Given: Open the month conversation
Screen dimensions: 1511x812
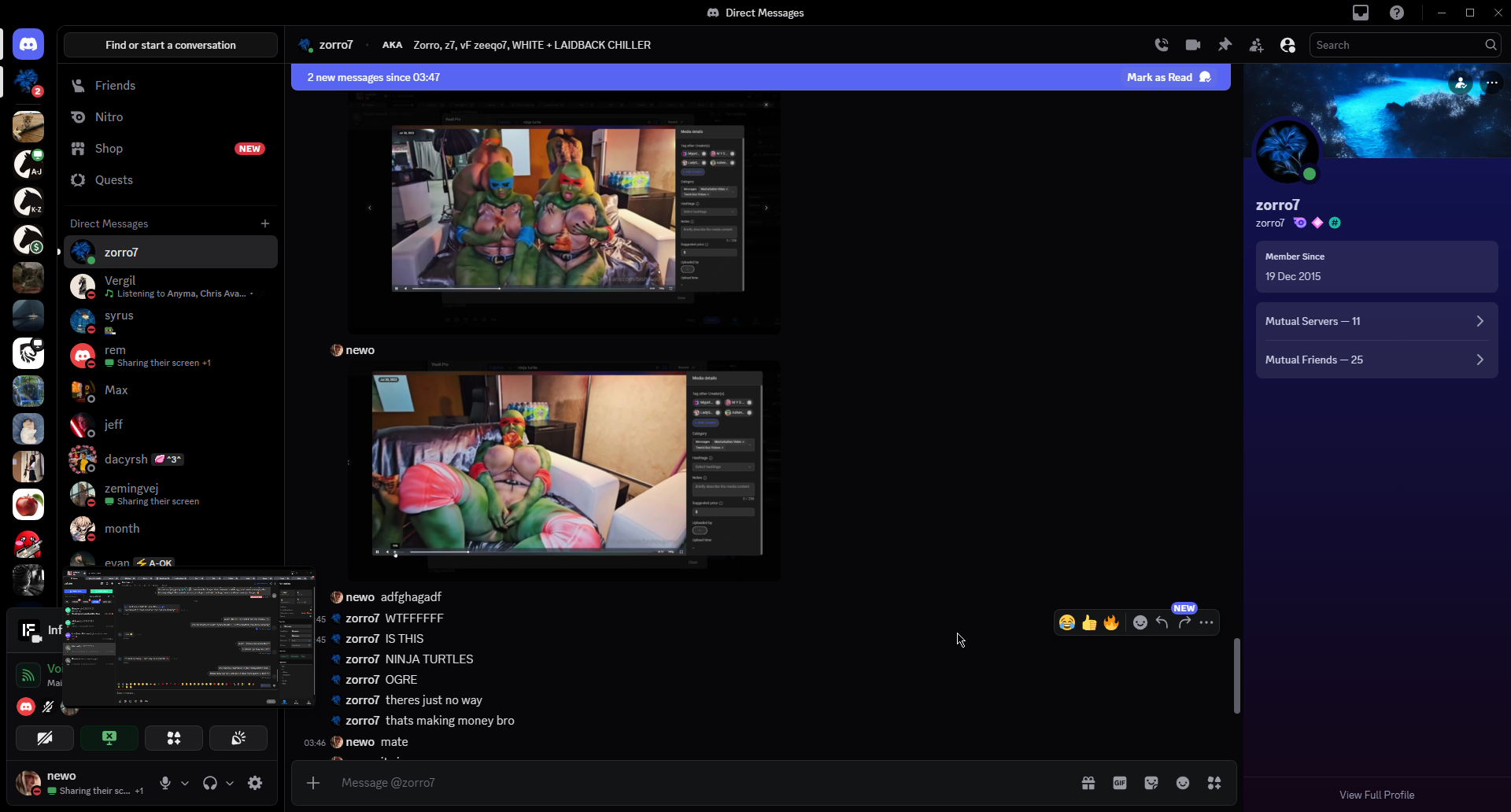Looking at the screenshot, I should click(x=171, y=529).
